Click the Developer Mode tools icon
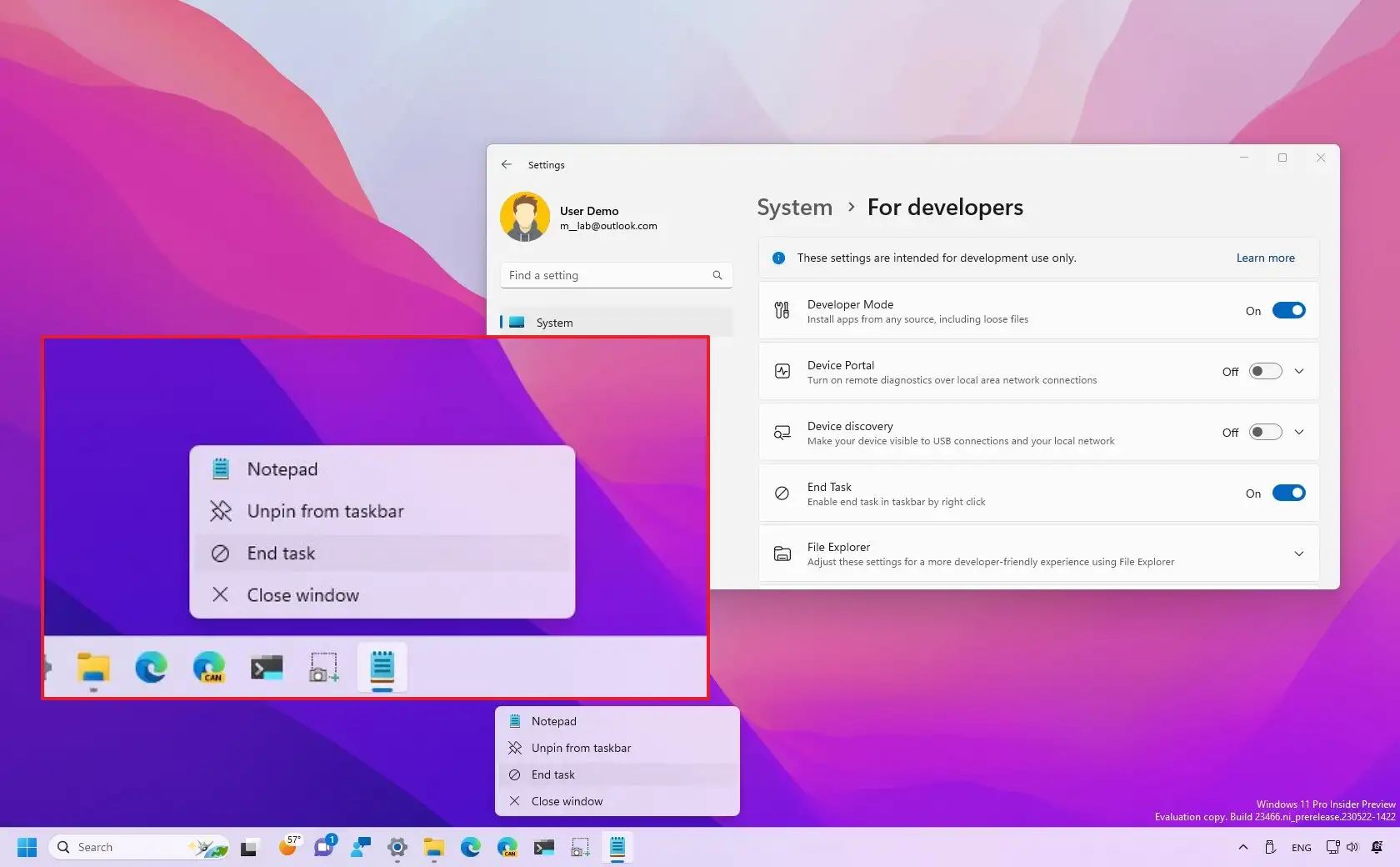Image resolution: width=1400 pixels, height=867 pixels. [782, 310]
